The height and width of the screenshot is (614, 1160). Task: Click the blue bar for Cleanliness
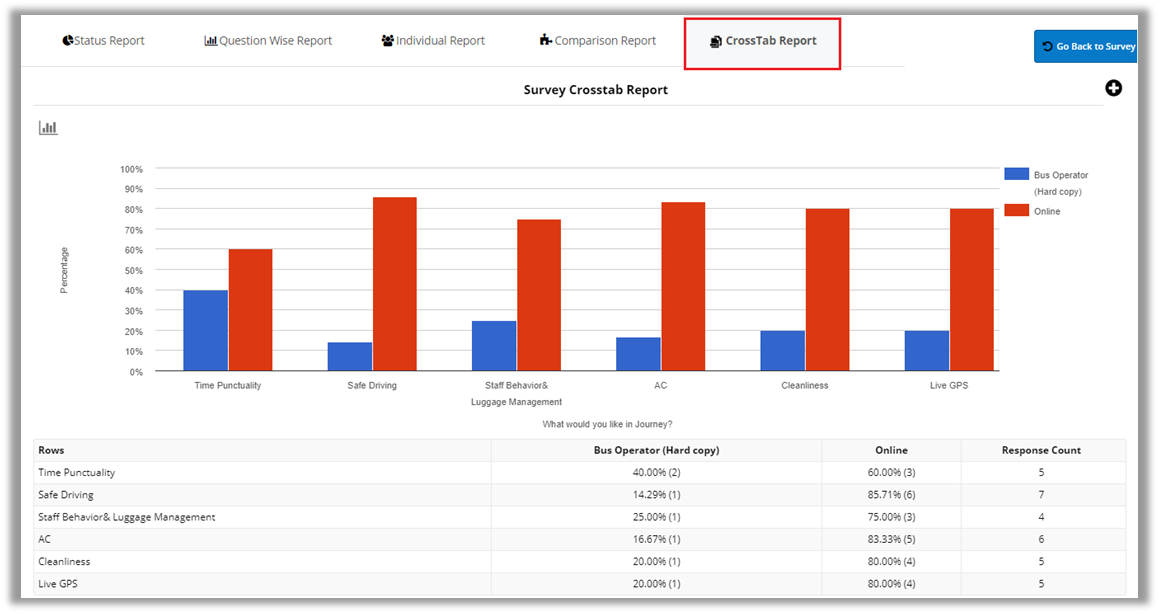click(782, 351)
